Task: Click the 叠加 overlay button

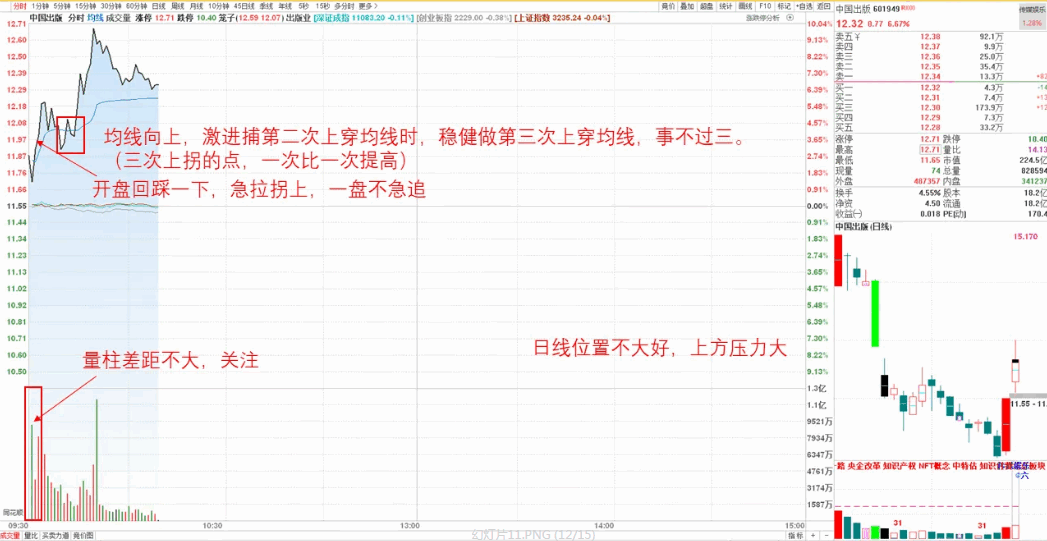Action: (x=687, y=6)
